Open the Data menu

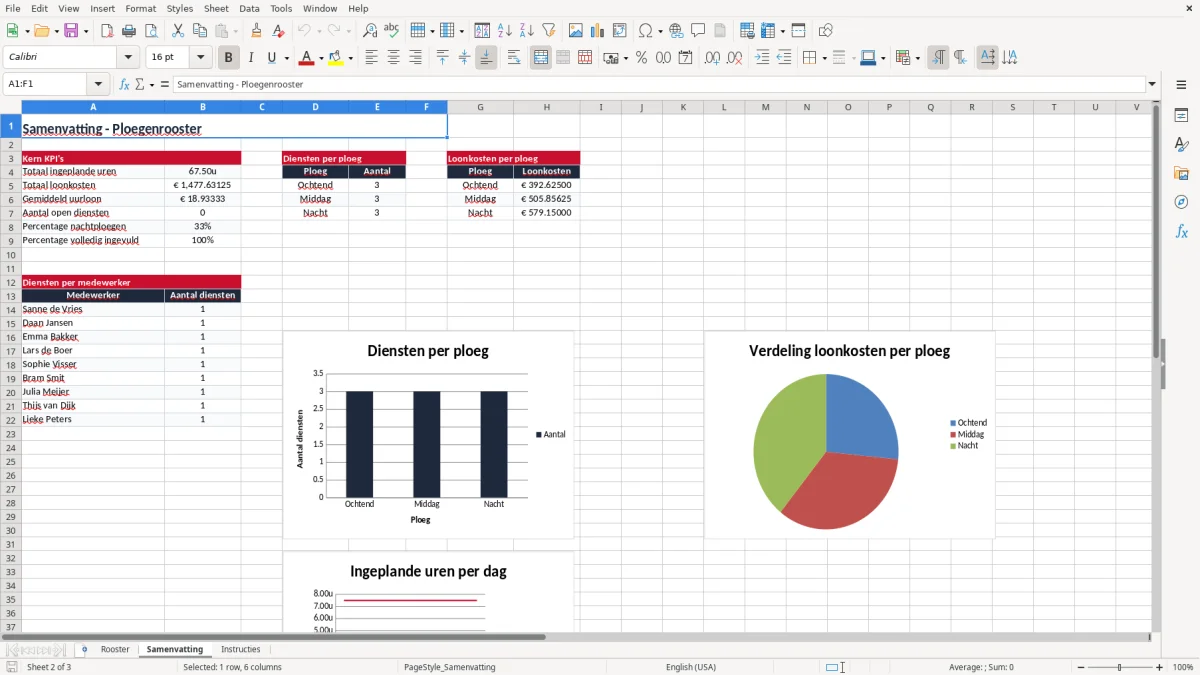click(249, 8)
